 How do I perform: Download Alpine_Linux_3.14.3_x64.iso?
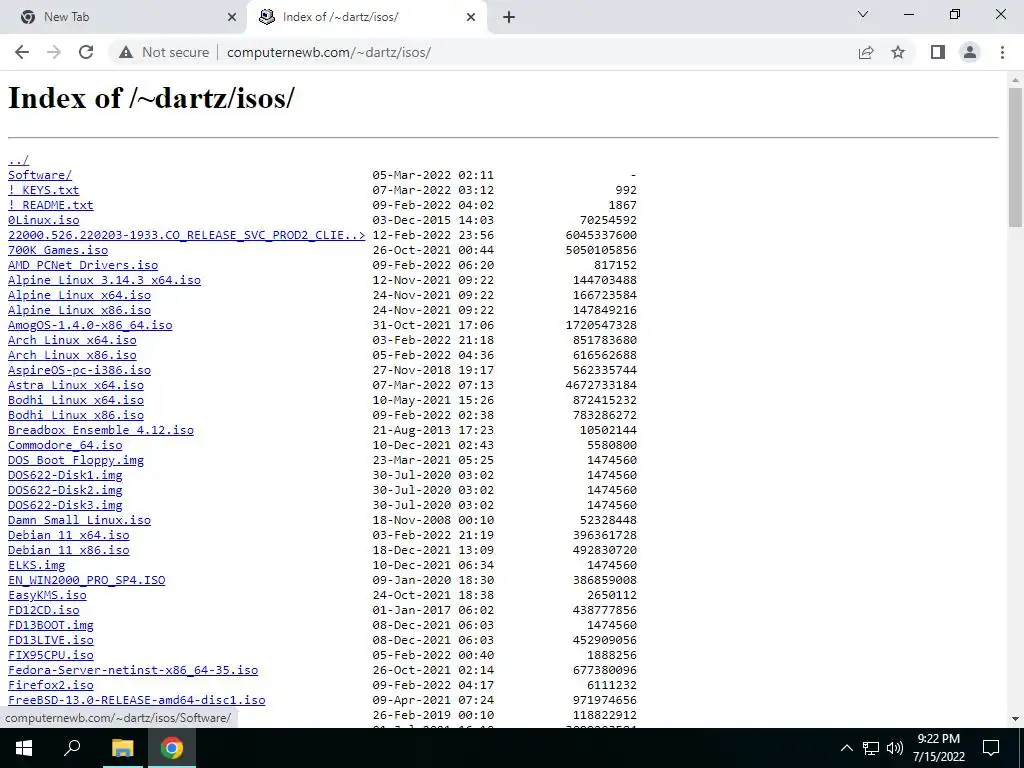point(104,280)
